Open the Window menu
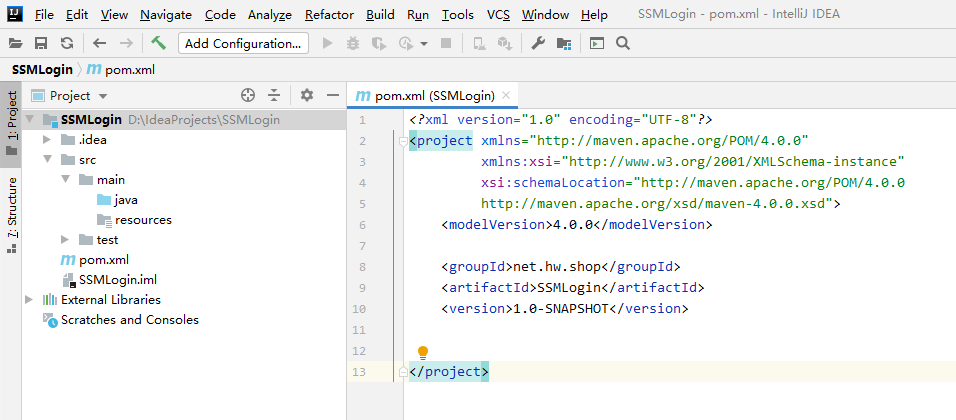 (546, 15)
